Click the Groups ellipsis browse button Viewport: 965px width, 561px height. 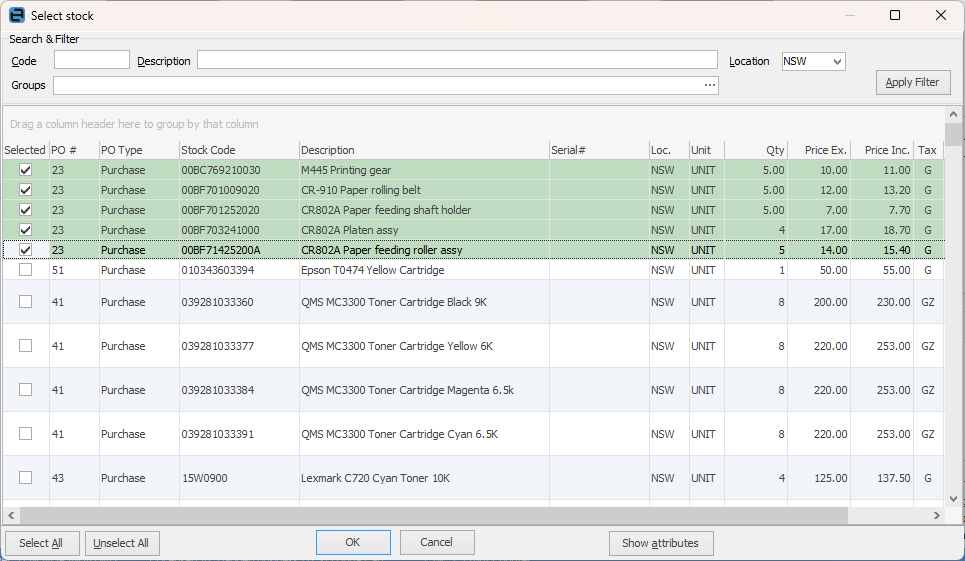pos(709,86)
